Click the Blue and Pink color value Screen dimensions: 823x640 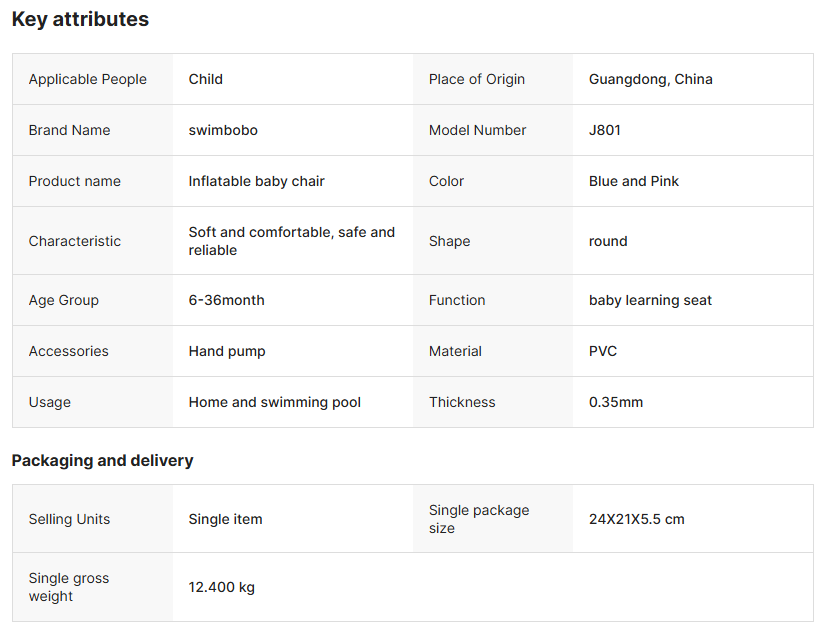tap(634, 181)
